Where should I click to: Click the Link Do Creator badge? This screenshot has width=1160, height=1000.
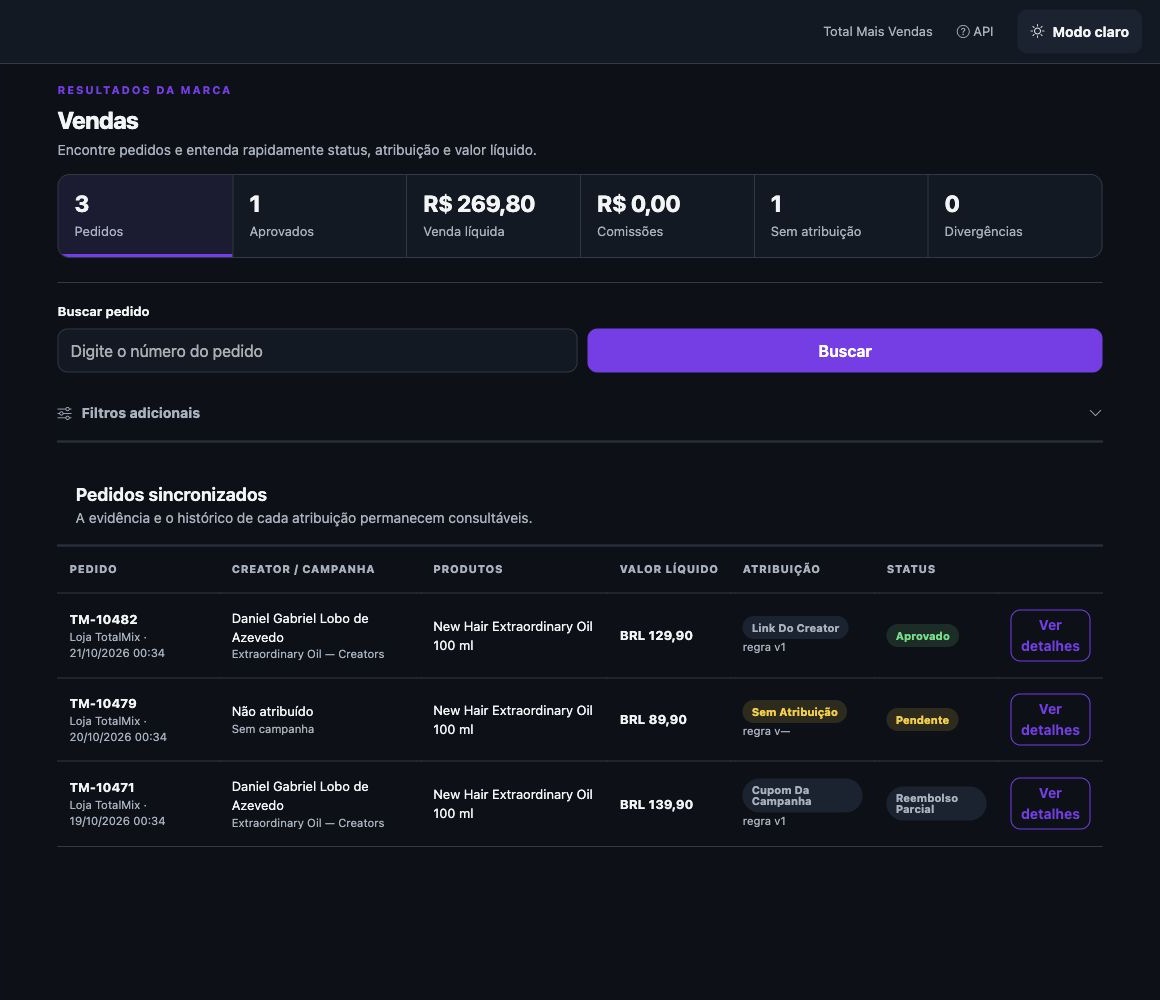click(x=795, y=628)
